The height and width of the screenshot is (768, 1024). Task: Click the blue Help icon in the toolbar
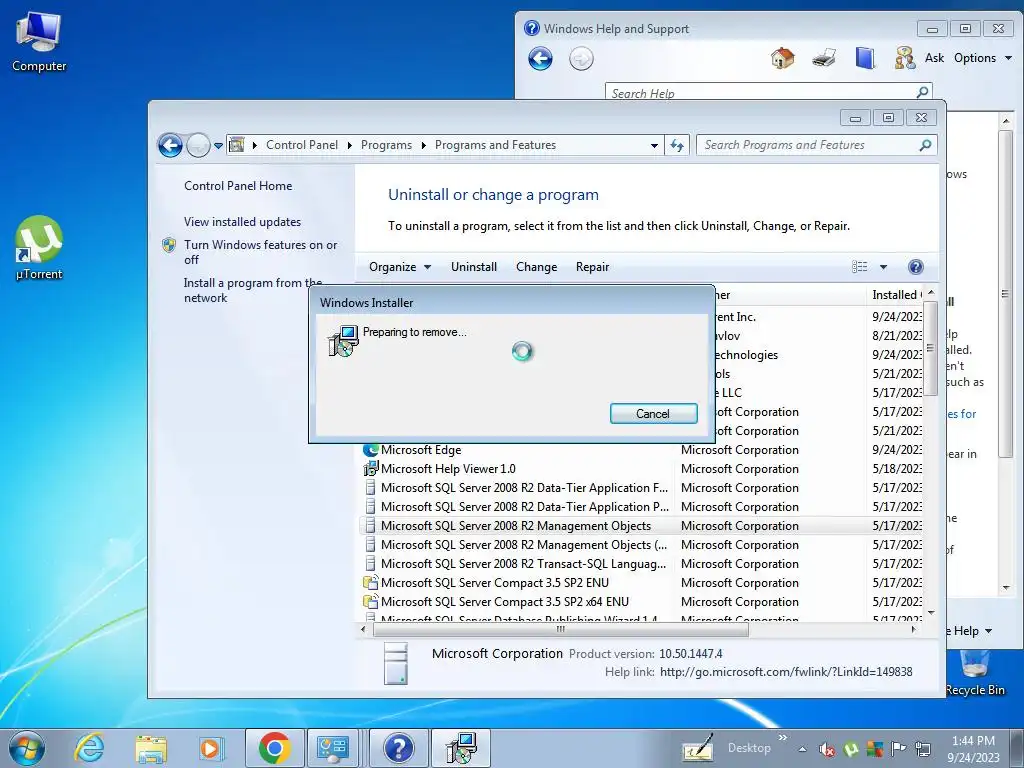coord(916,266)
